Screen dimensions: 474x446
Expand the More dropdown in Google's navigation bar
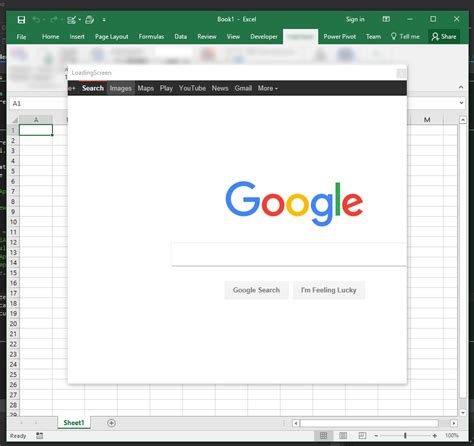[267, 88]
